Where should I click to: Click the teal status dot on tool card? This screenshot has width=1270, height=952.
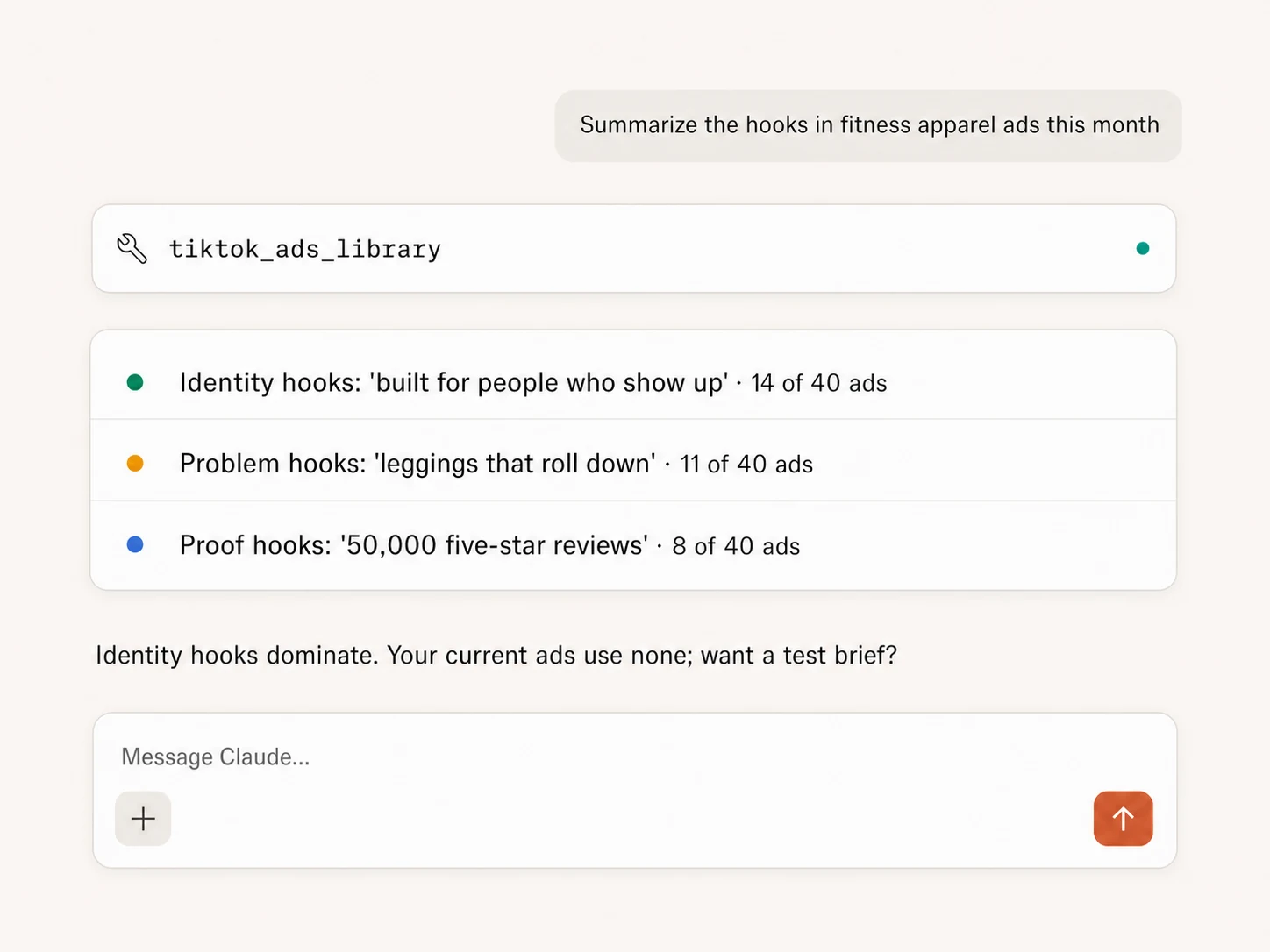click(x=1142, y=249)
